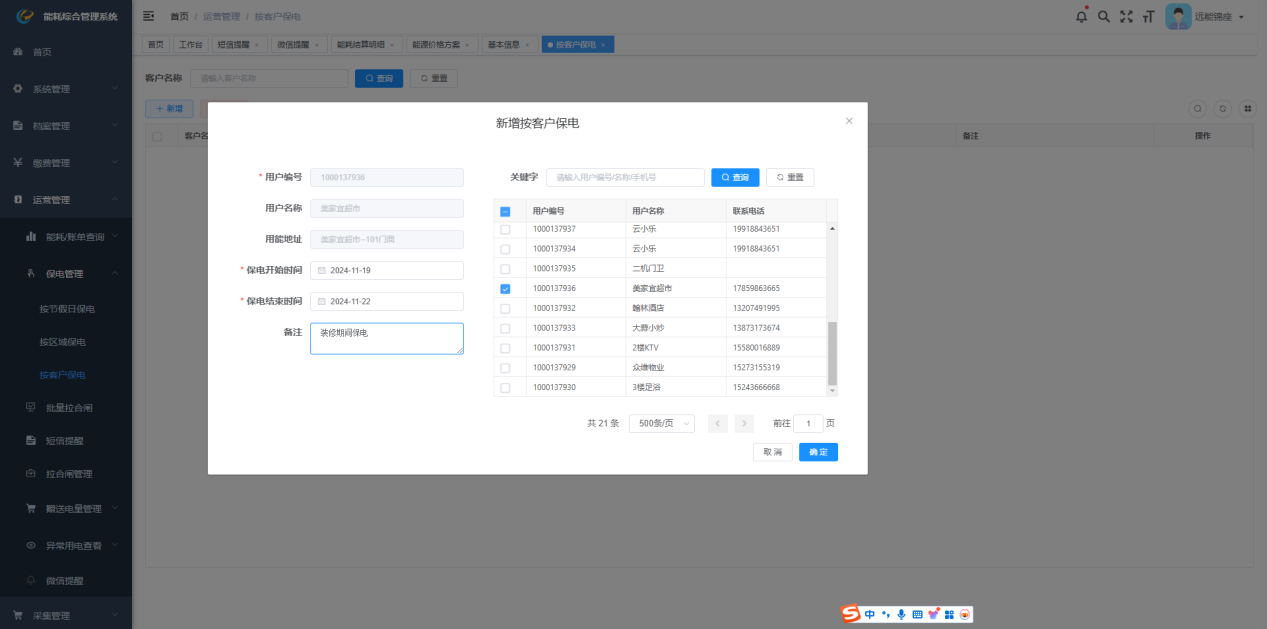Click the 确定 button in the dialog
1267x629 pixels.
point(818,452)
